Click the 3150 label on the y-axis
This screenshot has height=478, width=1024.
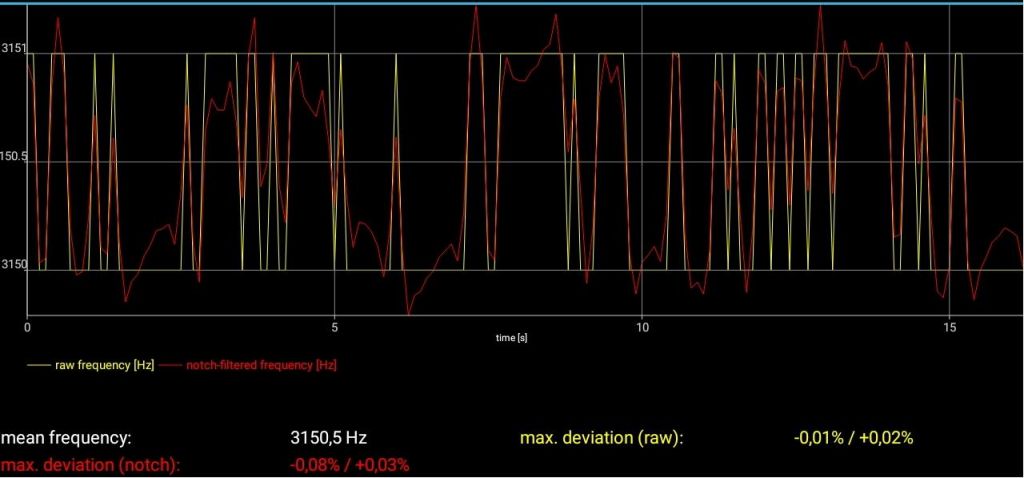(13, 265)
